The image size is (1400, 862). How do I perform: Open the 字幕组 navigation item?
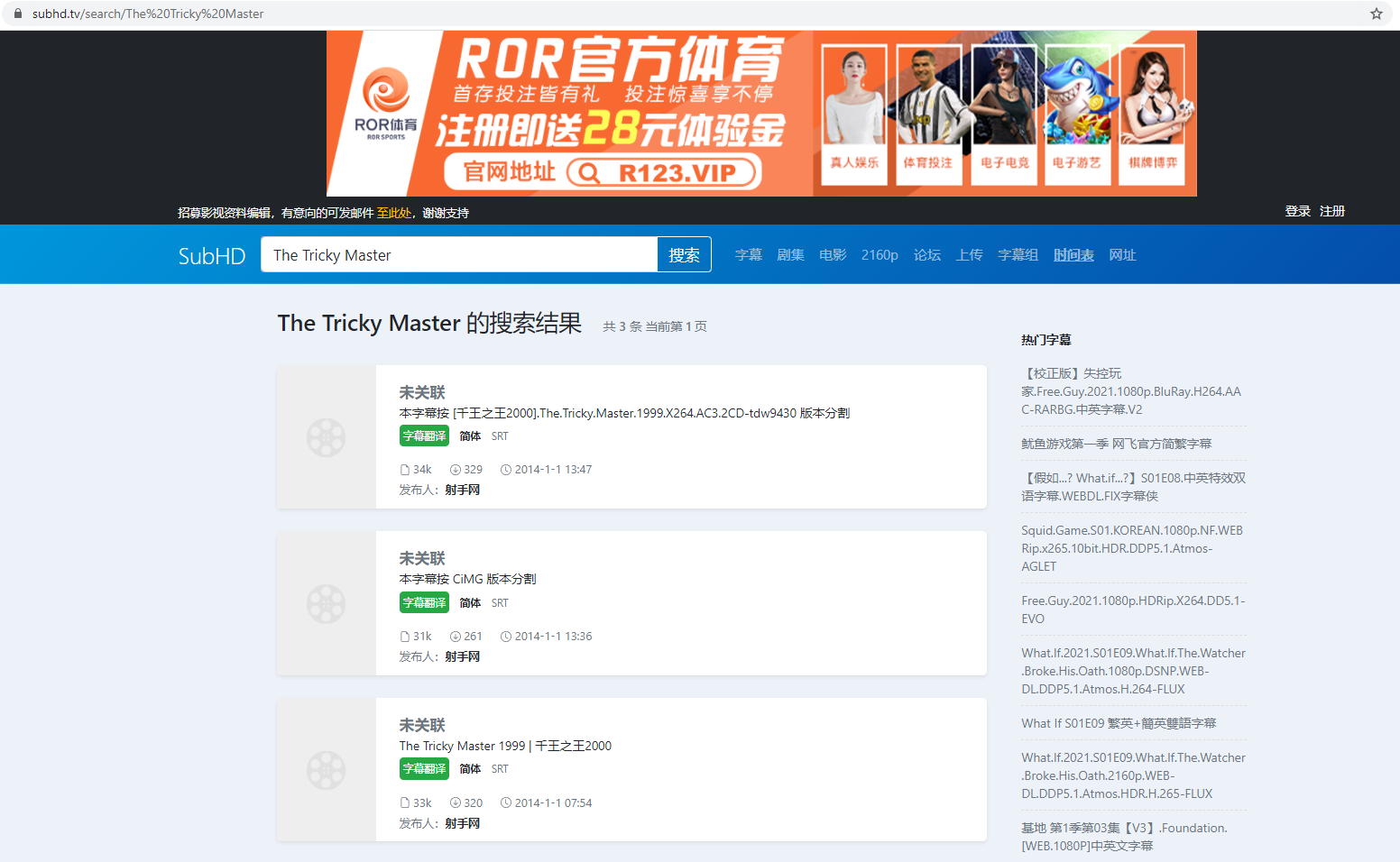[1018, 255]
